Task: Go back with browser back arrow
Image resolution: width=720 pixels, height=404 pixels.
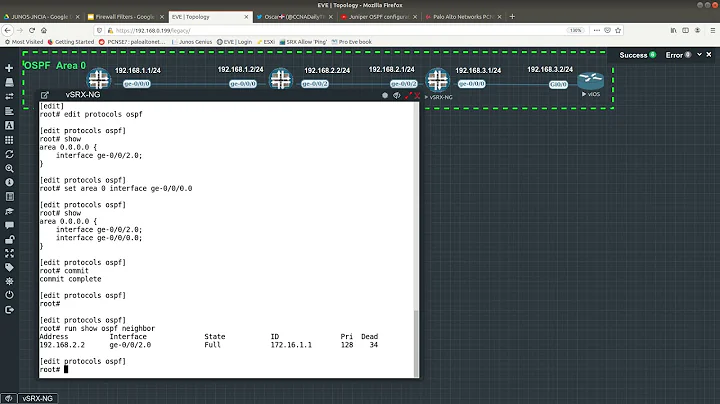Action: [8, 30]
